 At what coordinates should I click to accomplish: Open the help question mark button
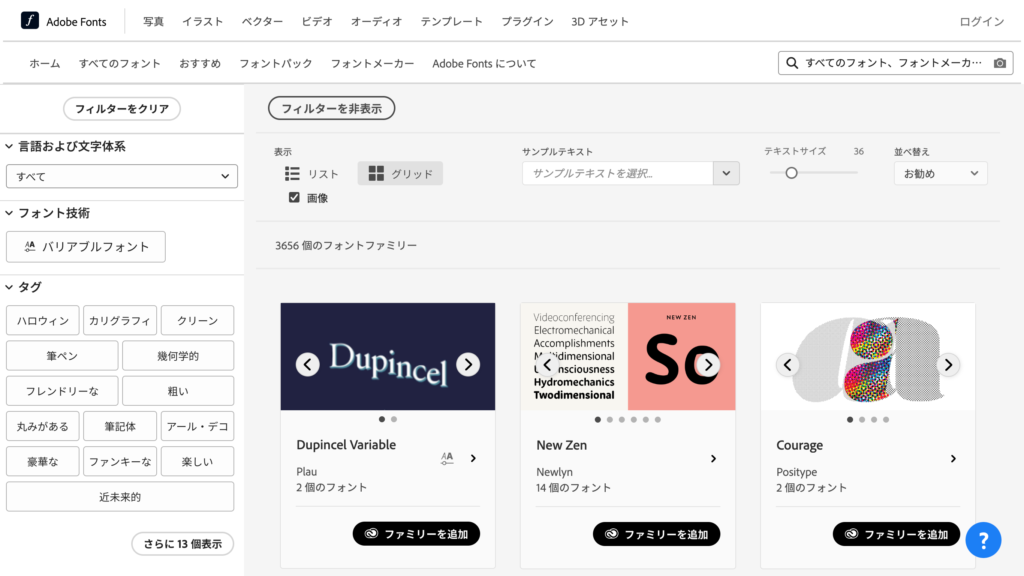coord(983,539)
